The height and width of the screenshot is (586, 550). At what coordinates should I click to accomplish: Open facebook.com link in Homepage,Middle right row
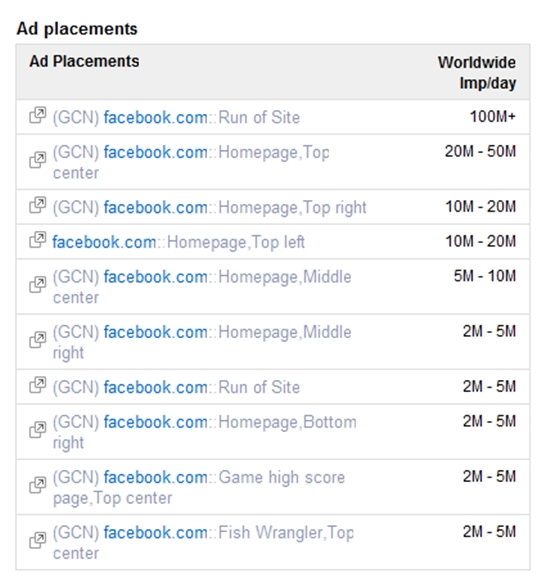[x=155, y=332]
